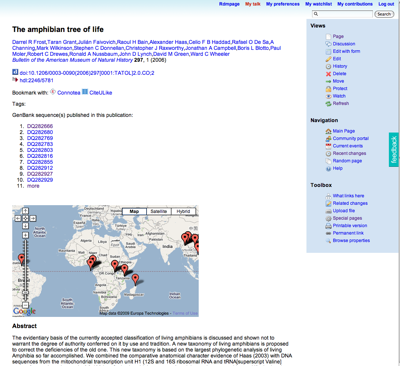400x366 pixels.
Task: Click the Madagascar map marker
Action: (x=135, y=279)
